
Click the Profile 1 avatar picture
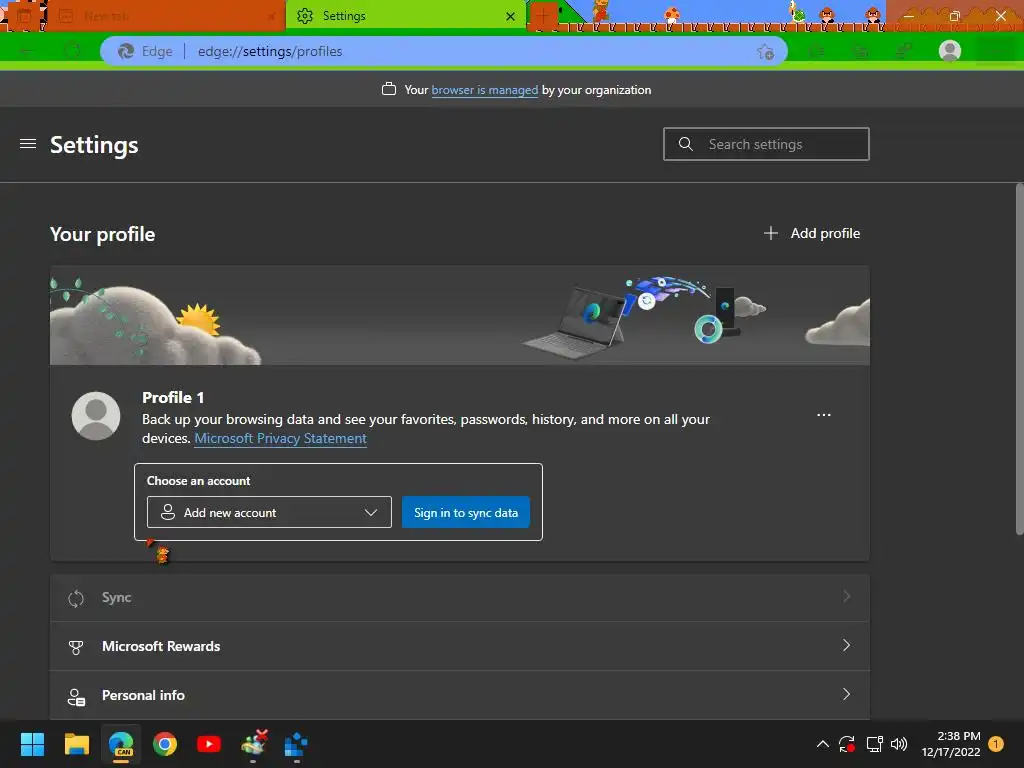tap(96, 416)
